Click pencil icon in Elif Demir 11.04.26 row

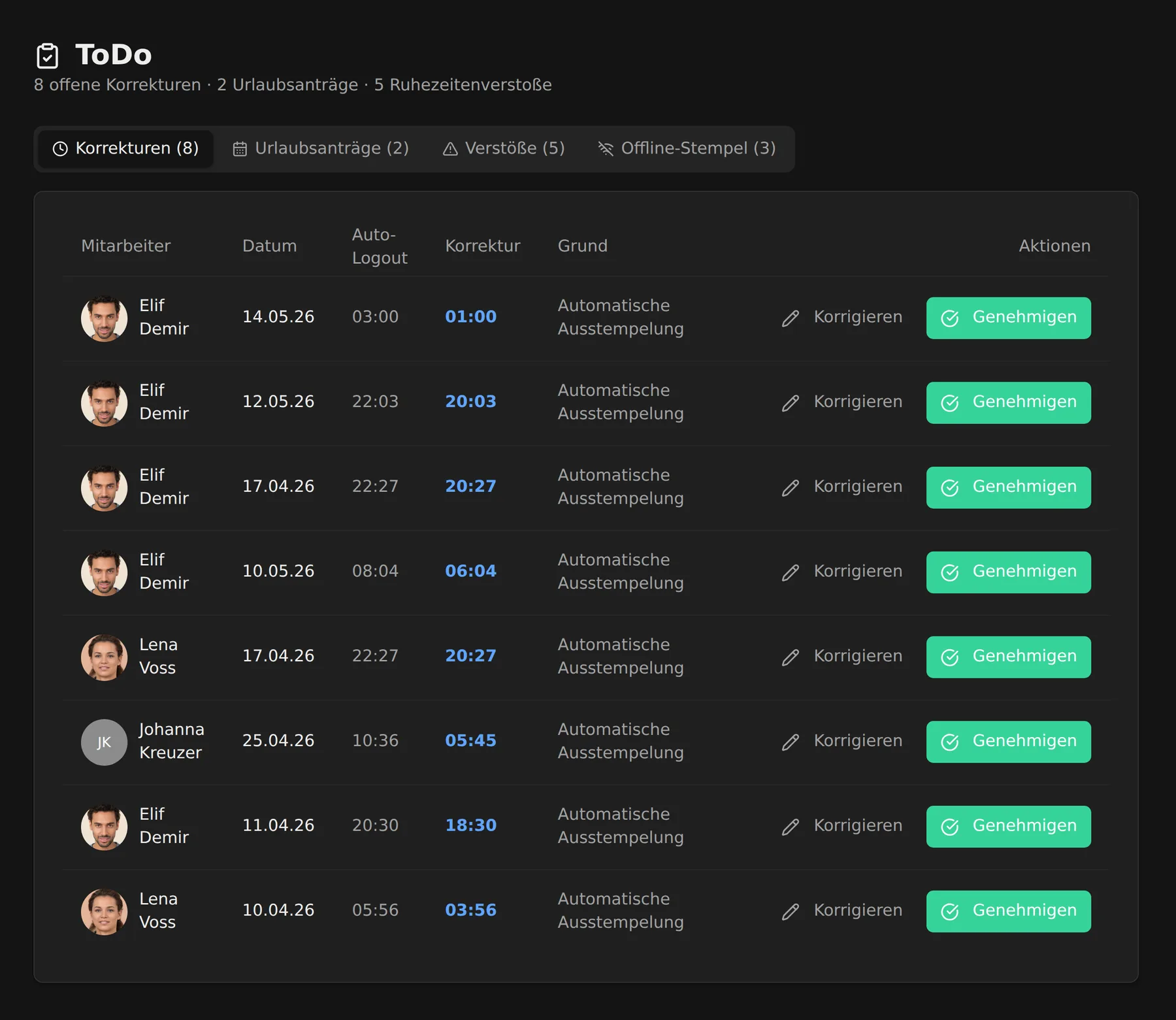[791, 827]
